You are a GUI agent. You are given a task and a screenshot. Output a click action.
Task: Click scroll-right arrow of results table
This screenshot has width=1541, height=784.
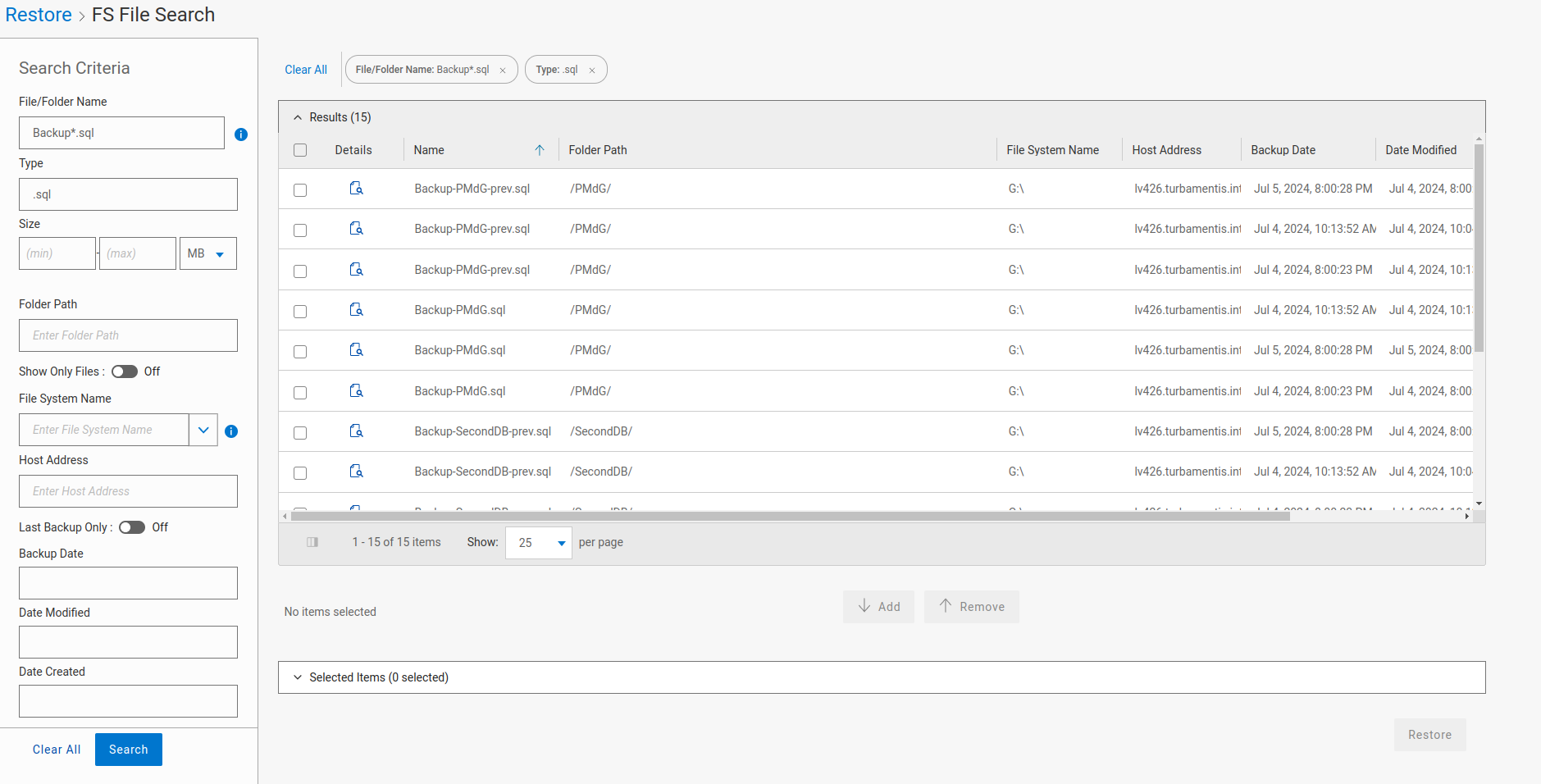point(1467,516)
